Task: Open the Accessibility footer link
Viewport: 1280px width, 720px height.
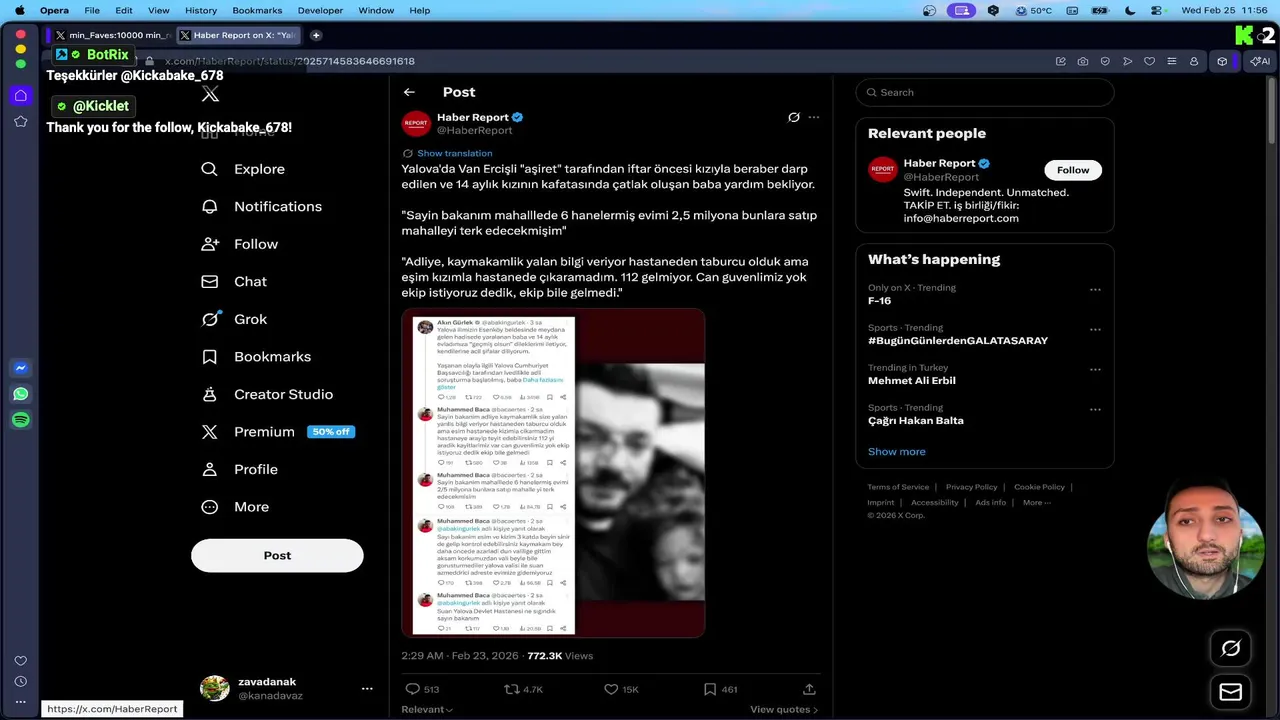Action: coord(935,502)
